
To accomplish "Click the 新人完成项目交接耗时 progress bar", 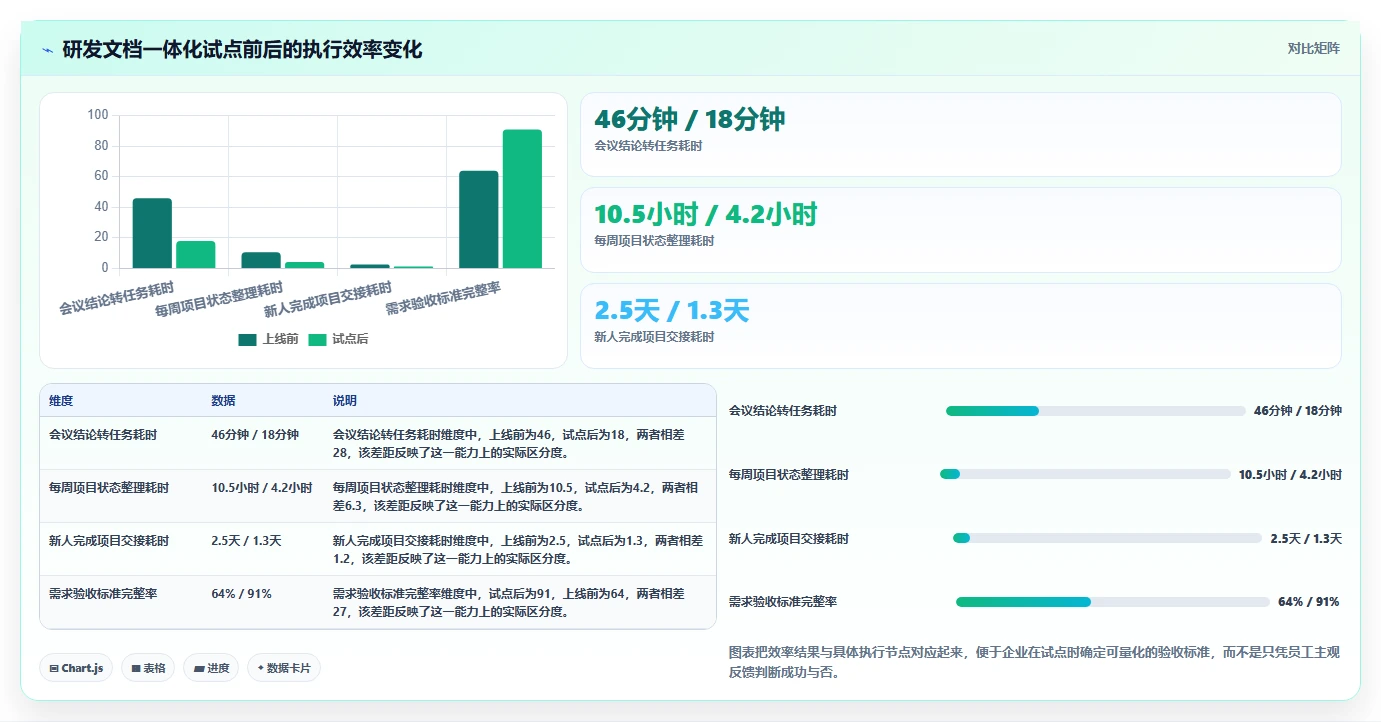I will [x=1107, y=538].
